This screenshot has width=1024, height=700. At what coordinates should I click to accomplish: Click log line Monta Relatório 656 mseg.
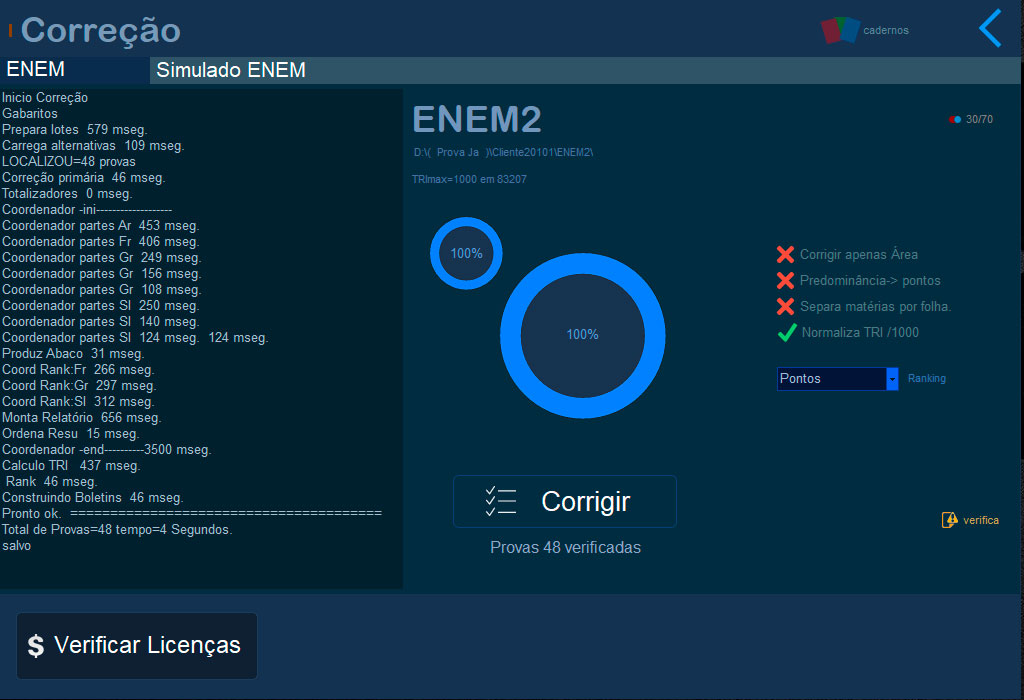pos(82,417)
